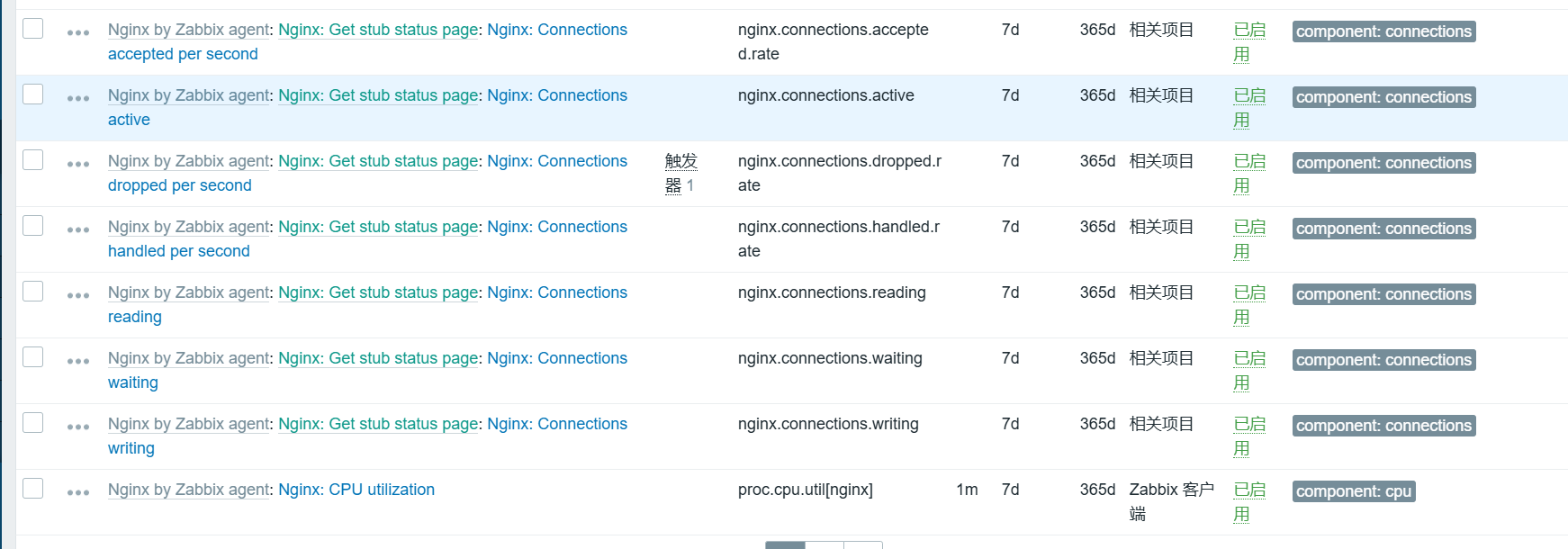Toggle 已启用 status for CPU utilization item
The height and width of the screenshot is (549, 1568).
(x=1249, y=501)
